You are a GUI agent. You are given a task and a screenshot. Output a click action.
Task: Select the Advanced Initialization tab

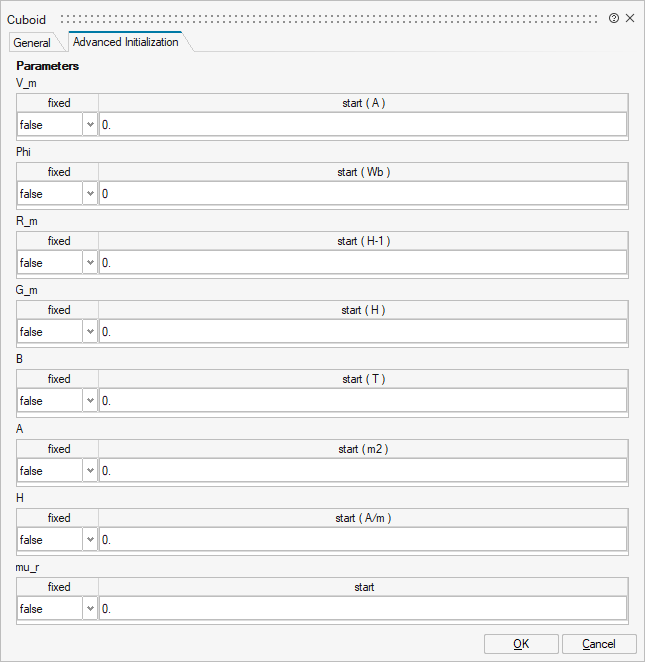click(126, 42)
